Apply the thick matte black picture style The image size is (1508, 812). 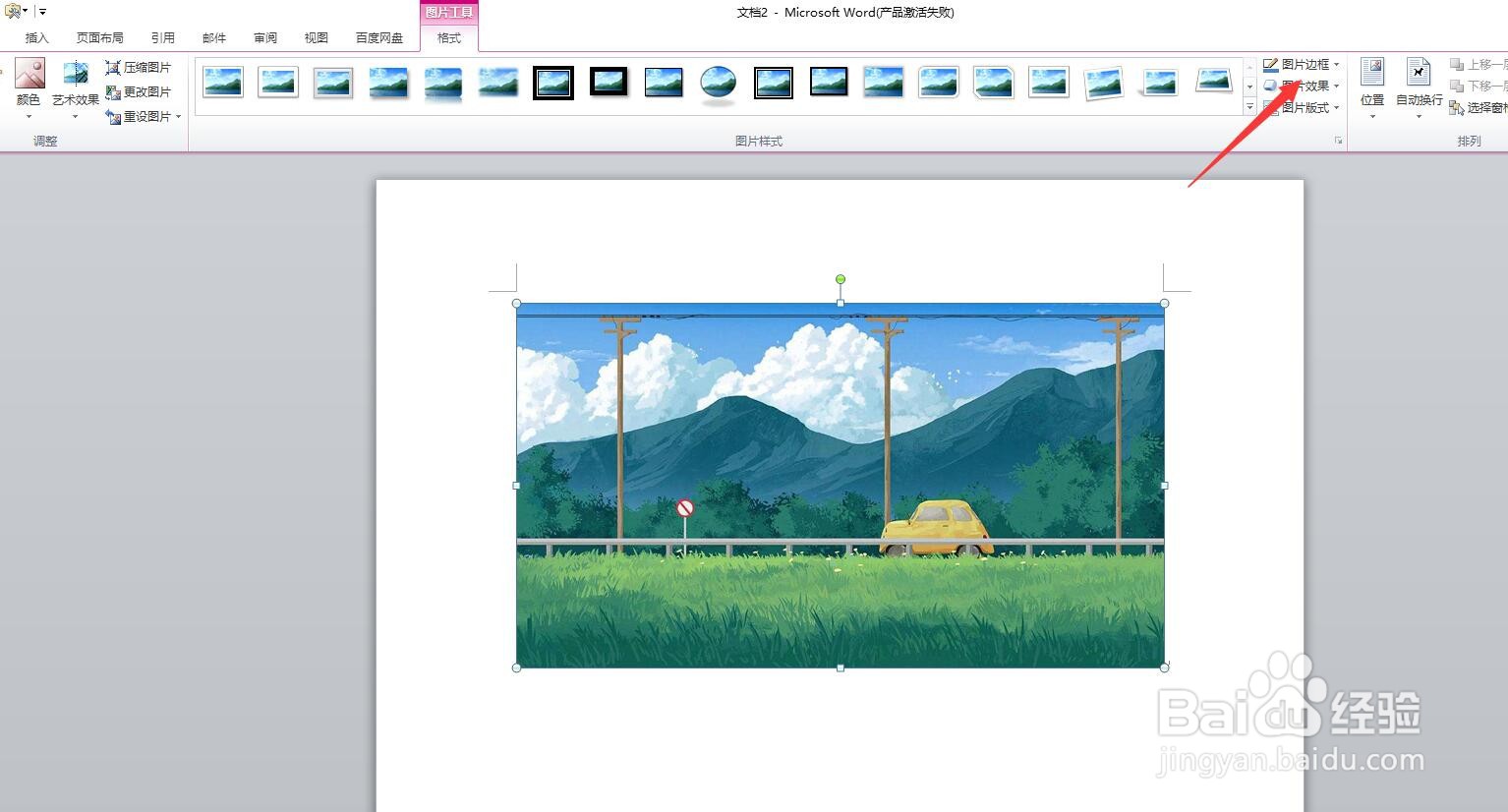coord(609,83)
